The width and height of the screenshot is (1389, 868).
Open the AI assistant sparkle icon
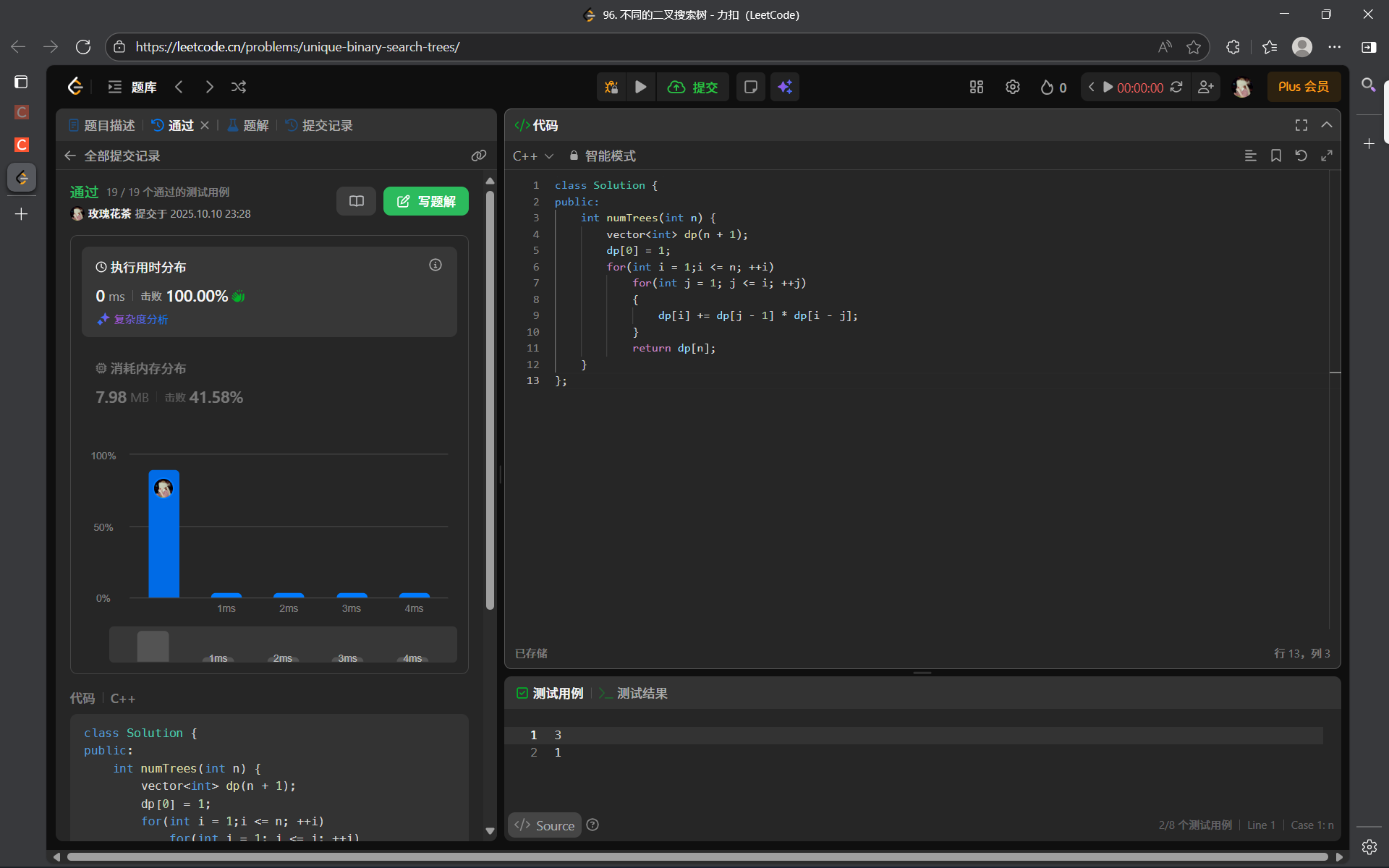pos(785,87)
